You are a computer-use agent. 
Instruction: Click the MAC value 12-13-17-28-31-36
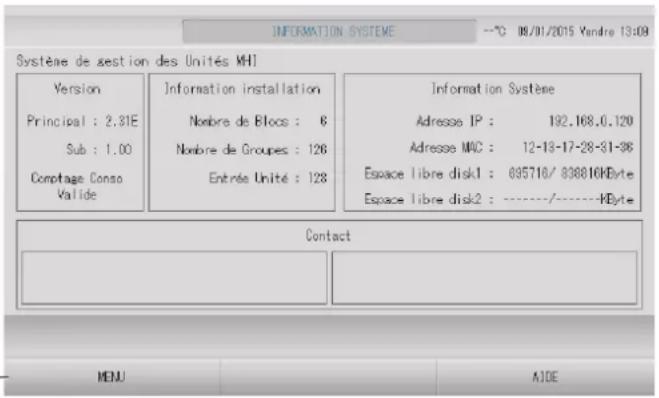click(x=578, y=148)
